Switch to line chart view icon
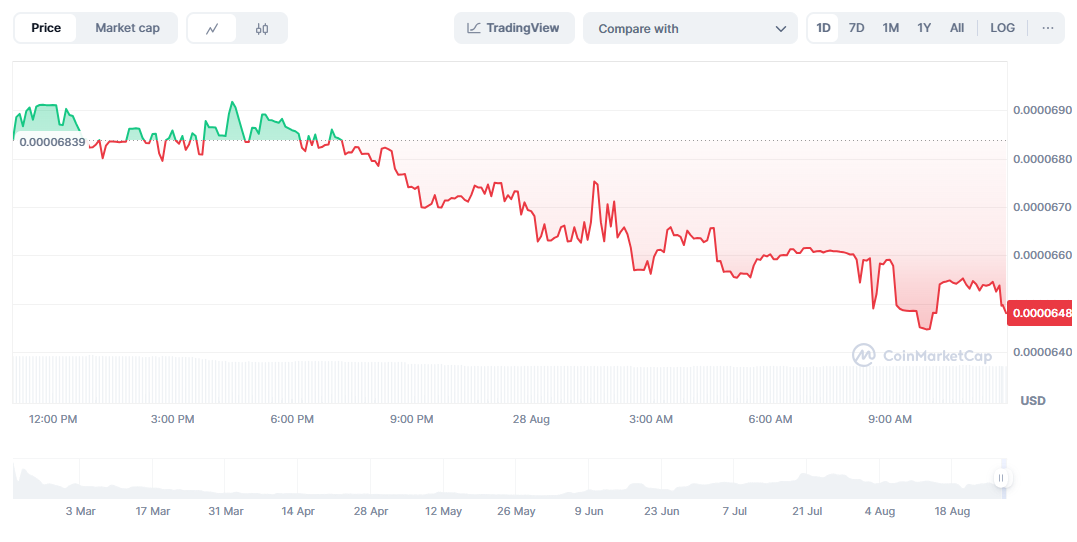 tap(212, 28)
